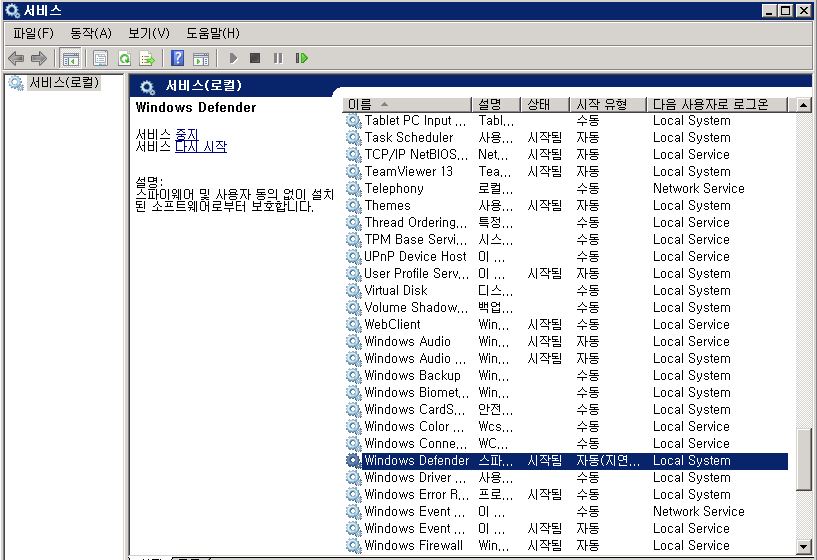Click the Stop Service square icon
Viewport: 817px width, 560px height.
pyautogui.click(x=255, y=58)
